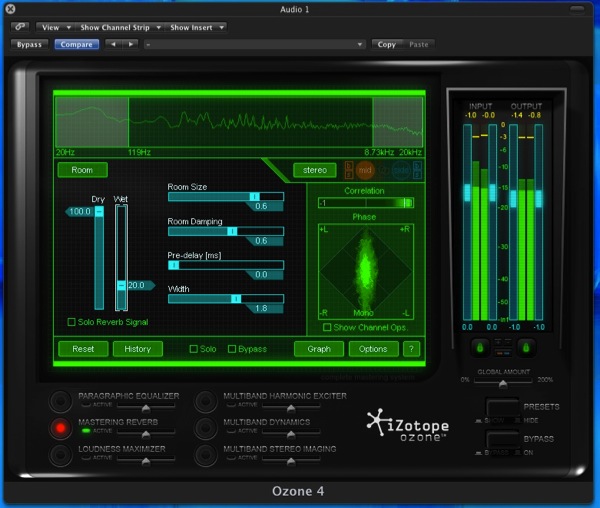Select the side channel circle

click(401, 170)
